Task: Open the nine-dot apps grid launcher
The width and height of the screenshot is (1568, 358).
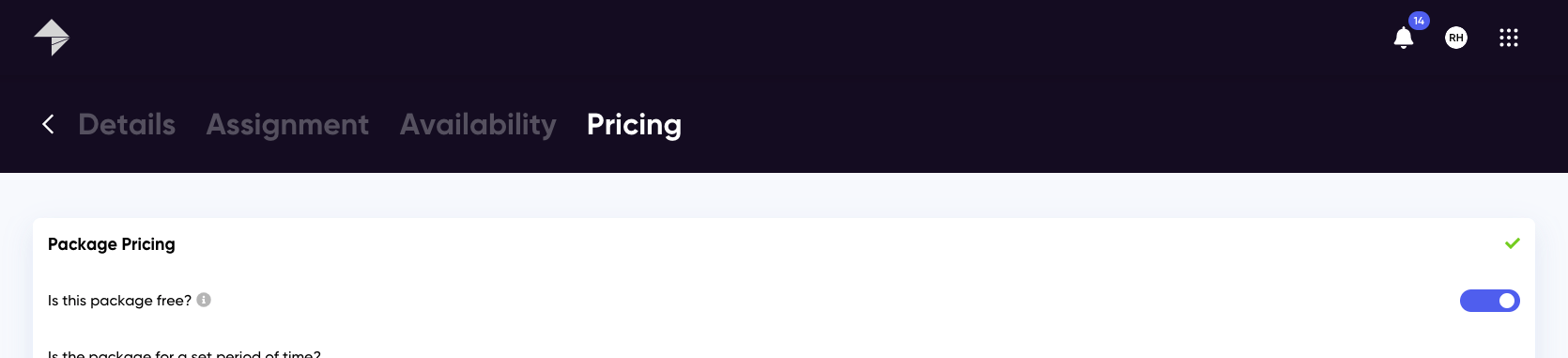Action: 1509,38
